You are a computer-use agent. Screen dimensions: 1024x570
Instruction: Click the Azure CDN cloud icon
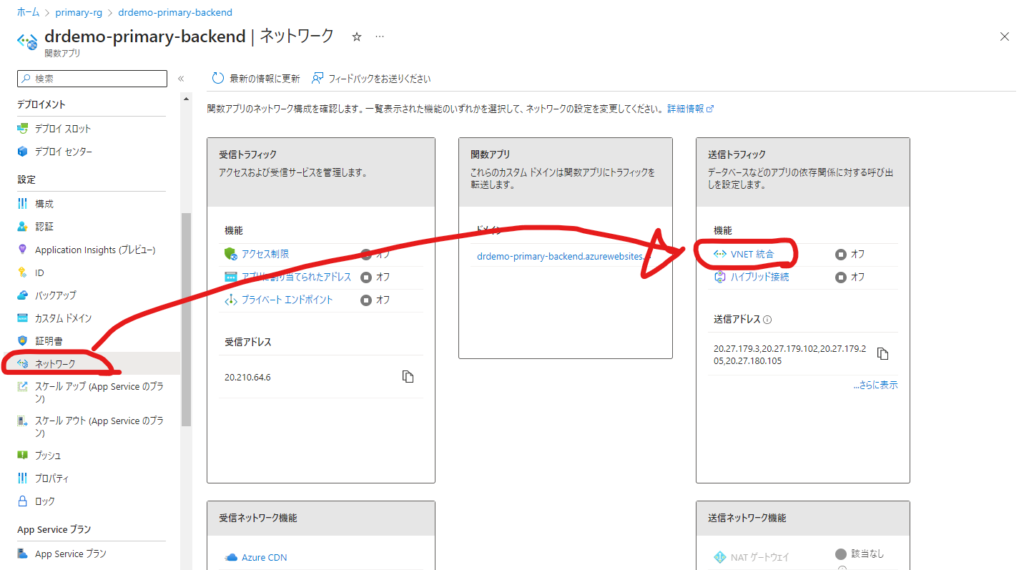231,557
